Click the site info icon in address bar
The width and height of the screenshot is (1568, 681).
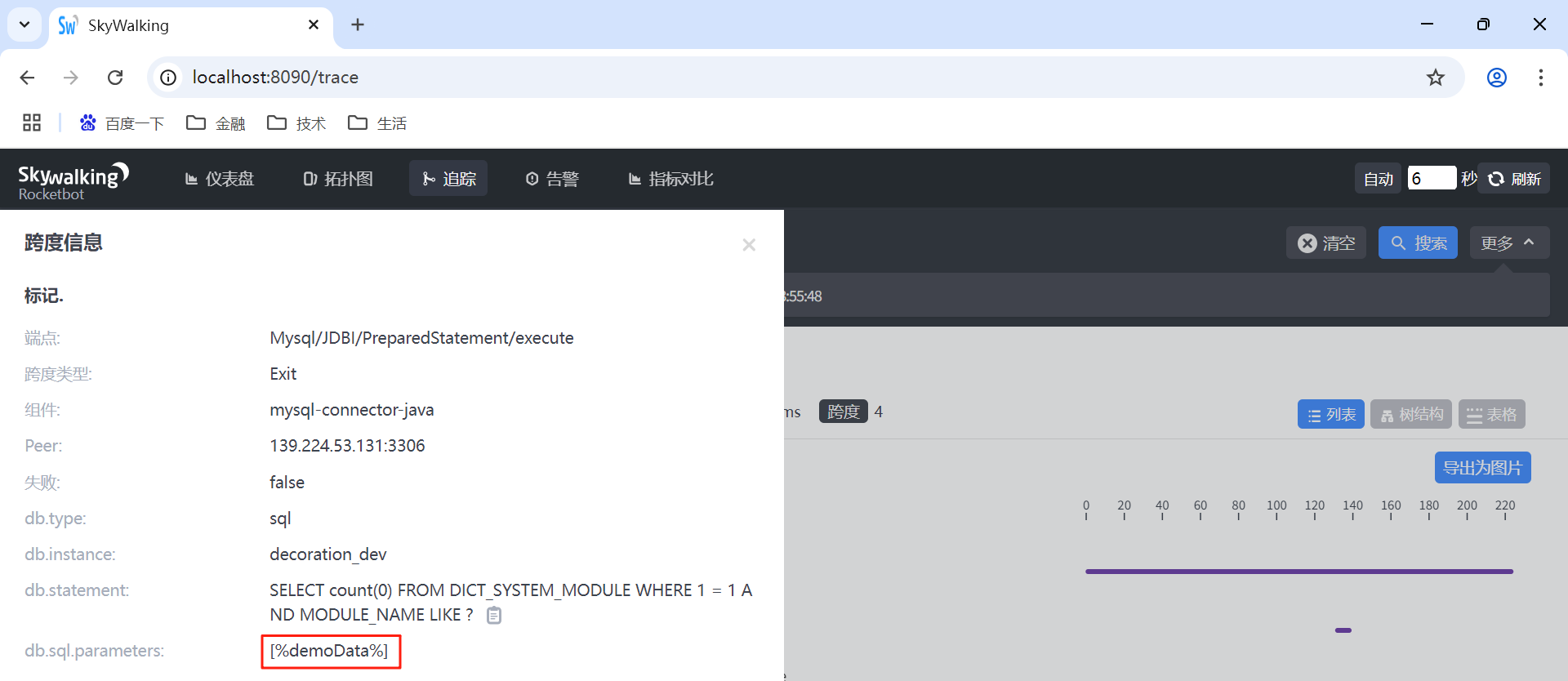(168, 78)
